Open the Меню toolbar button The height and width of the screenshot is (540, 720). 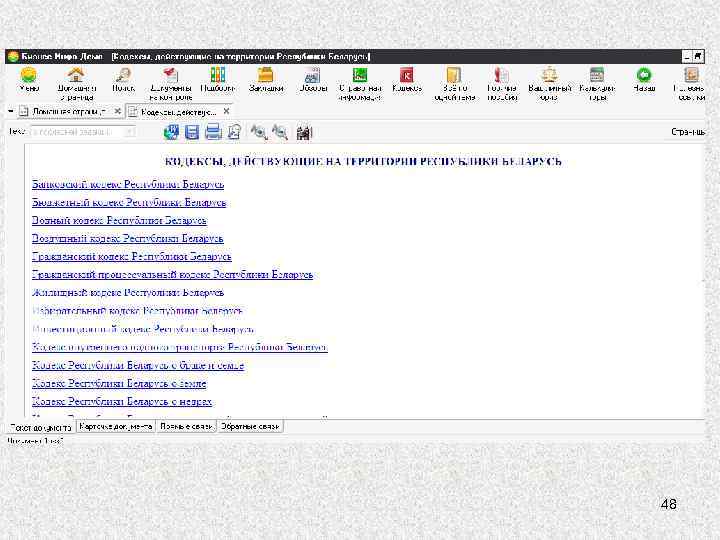pos(28,80)
